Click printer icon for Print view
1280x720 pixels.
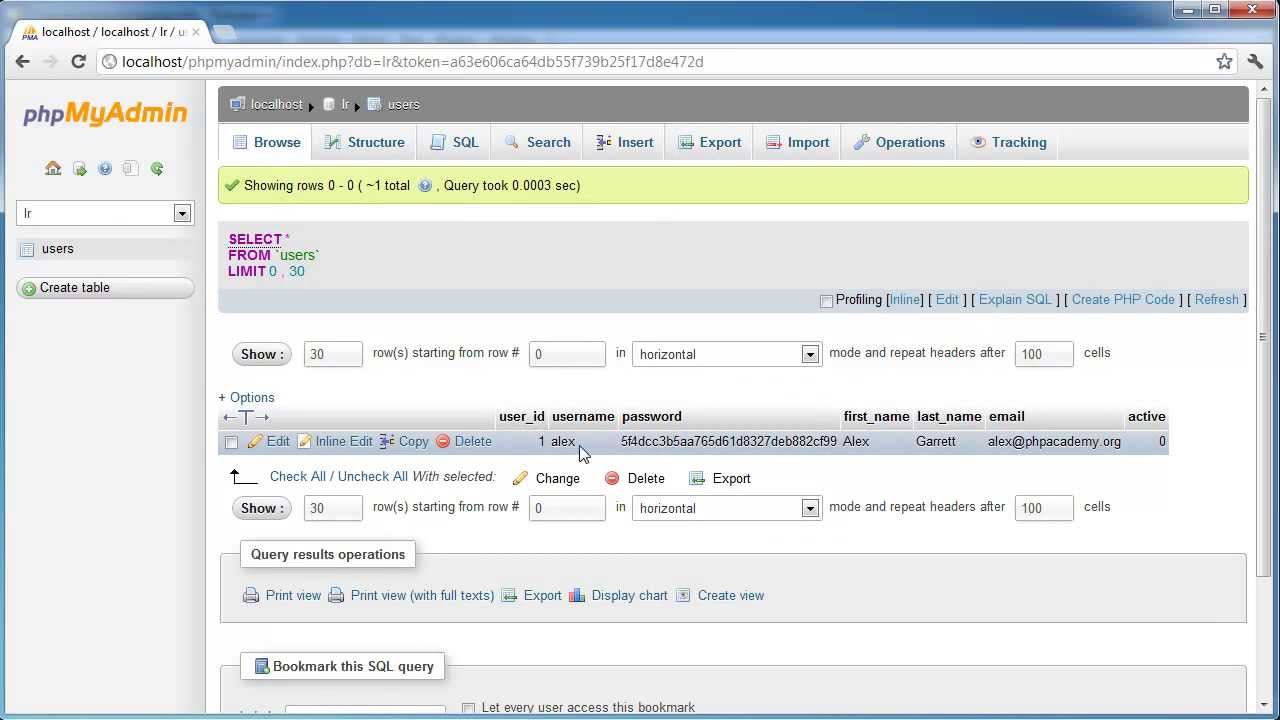[x=251, y=595]
